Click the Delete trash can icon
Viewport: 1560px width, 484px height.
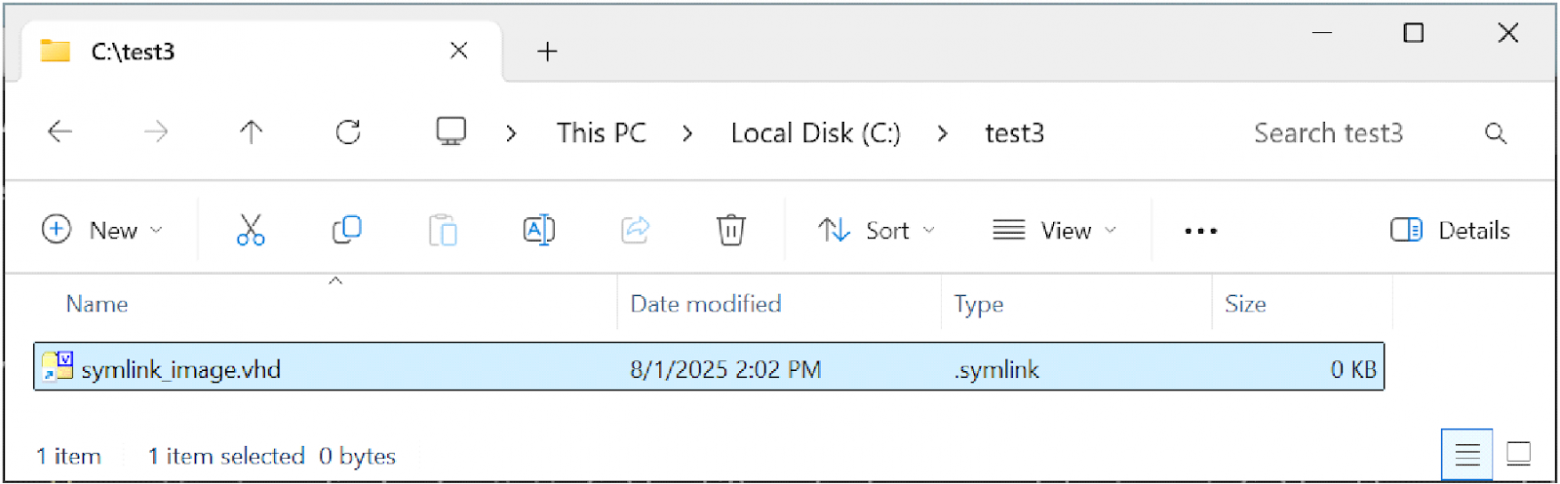[731, 230]
